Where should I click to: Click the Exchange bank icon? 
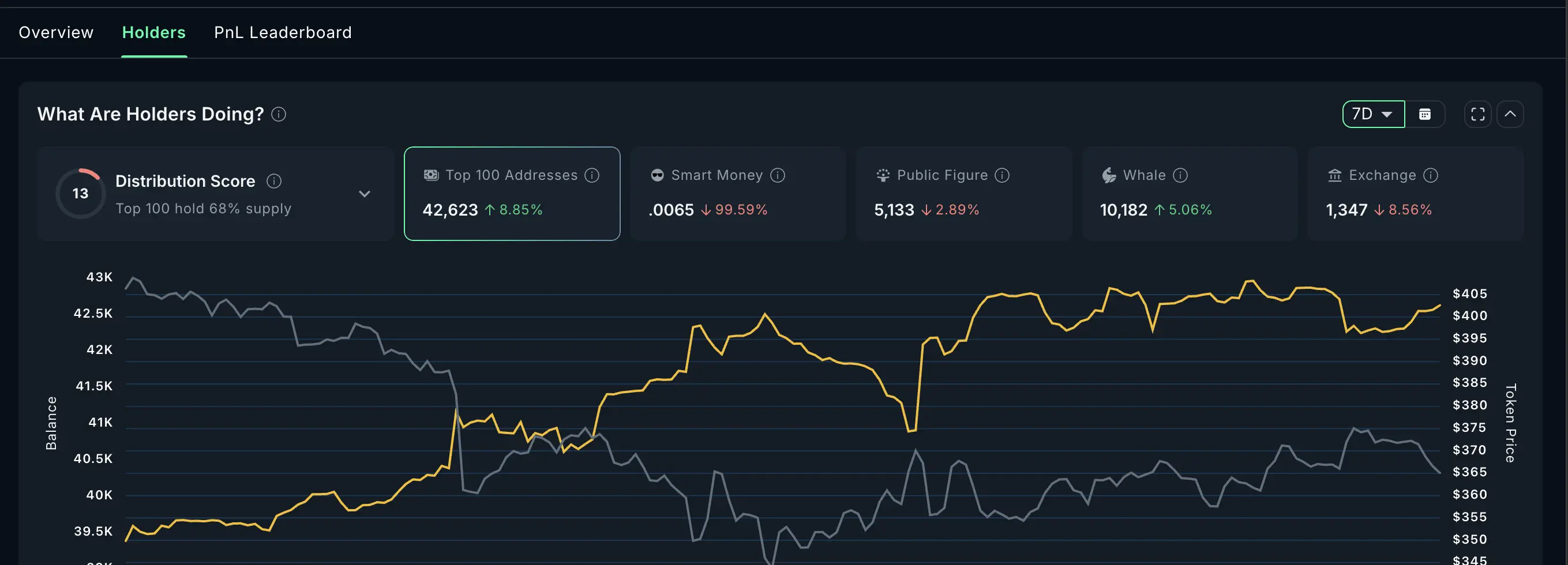click(1334, 175)
